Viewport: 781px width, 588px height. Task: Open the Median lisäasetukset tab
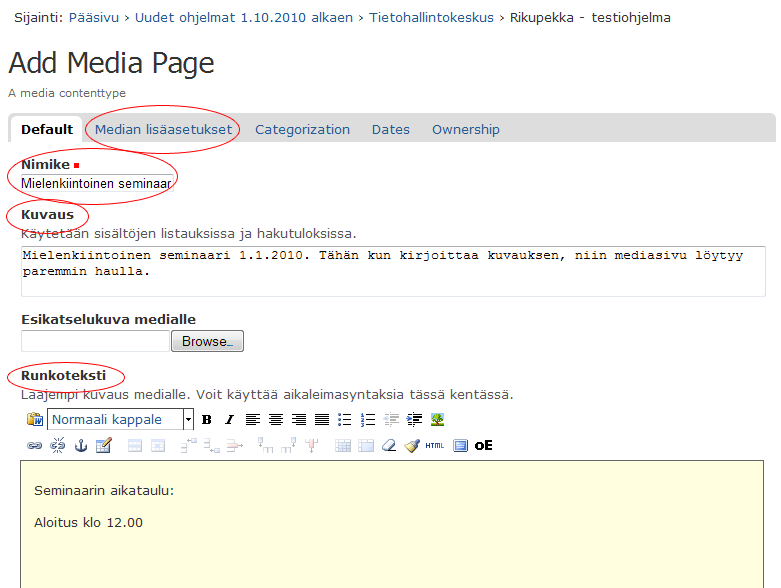[163, 129]
